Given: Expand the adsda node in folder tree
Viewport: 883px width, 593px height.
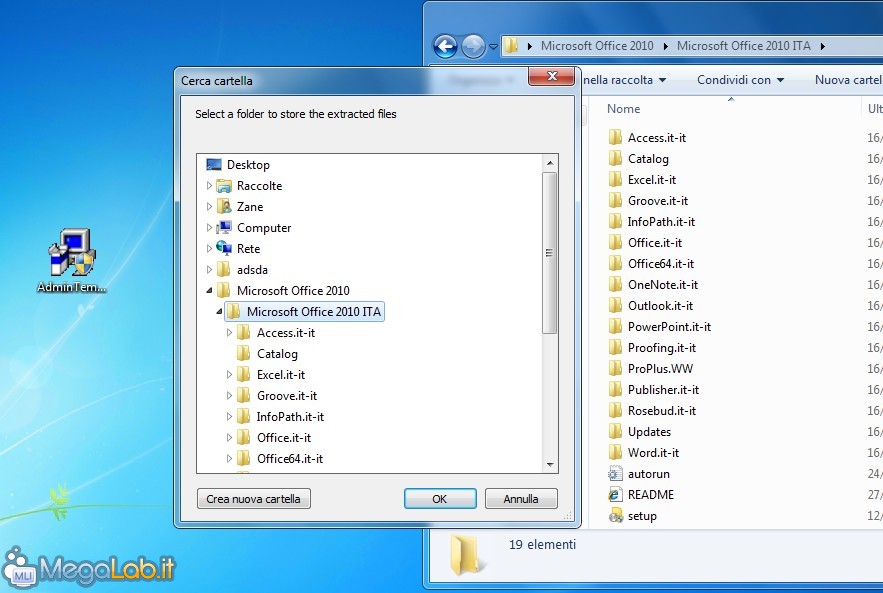Looking at the screenshot, I should tap(209, 269).
